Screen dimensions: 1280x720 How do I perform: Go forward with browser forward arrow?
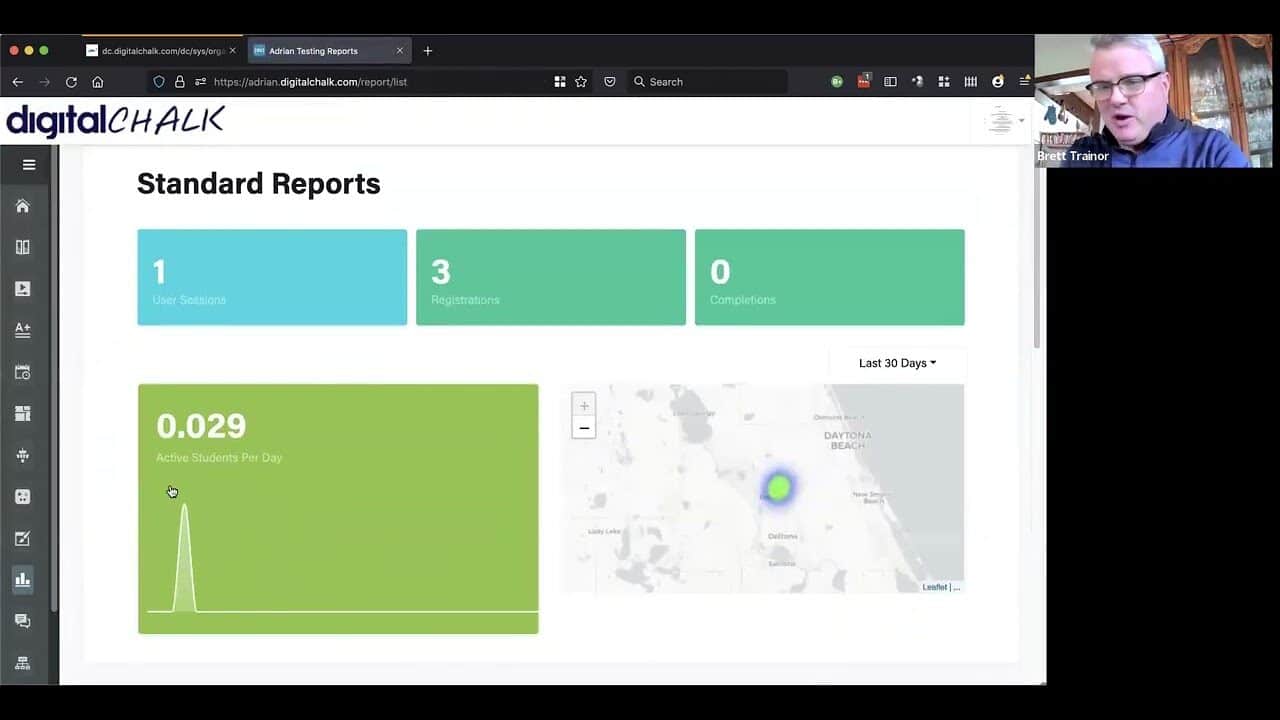tap(44, 82)
